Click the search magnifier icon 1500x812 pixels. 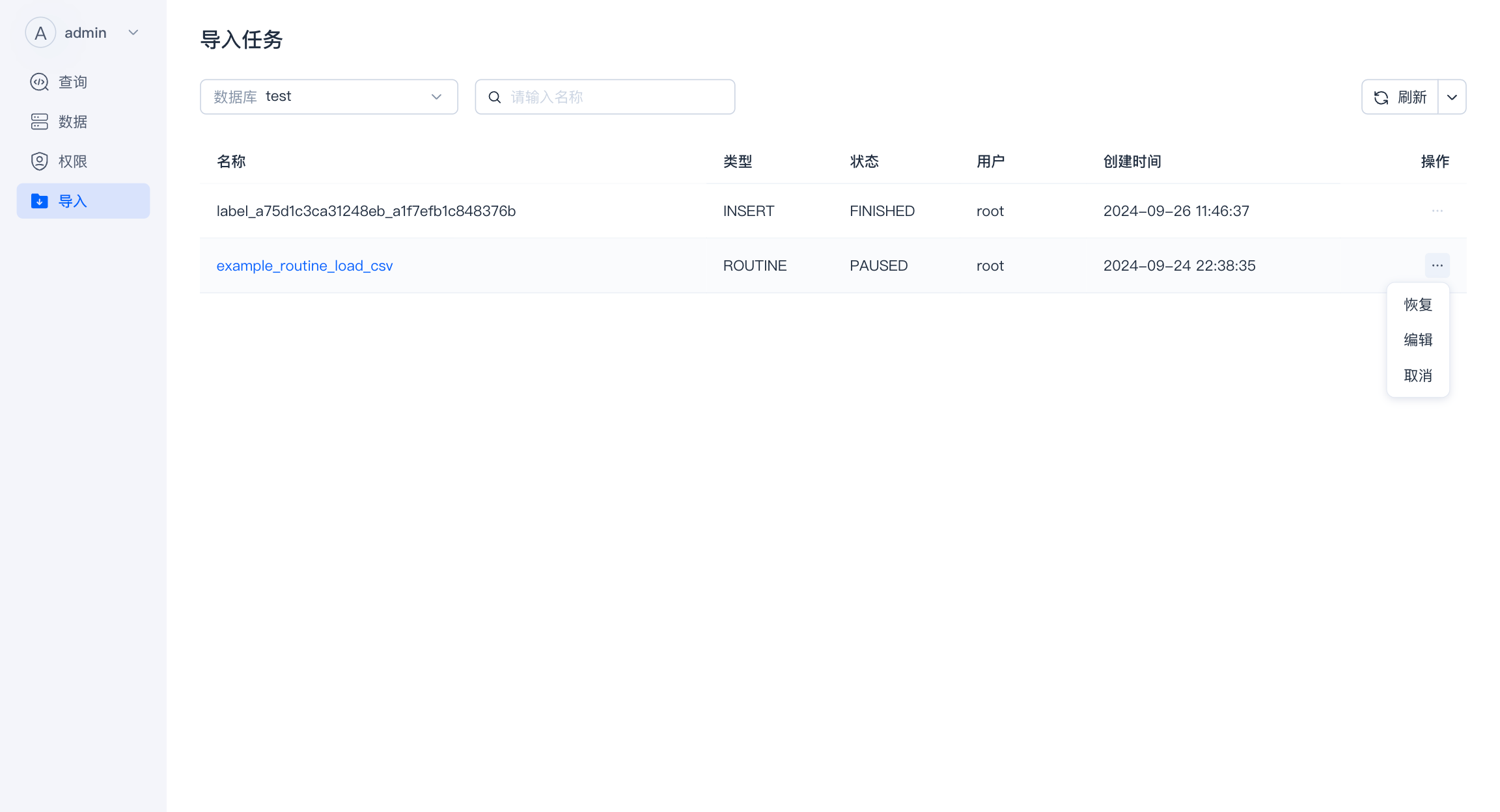coord(495,97)
